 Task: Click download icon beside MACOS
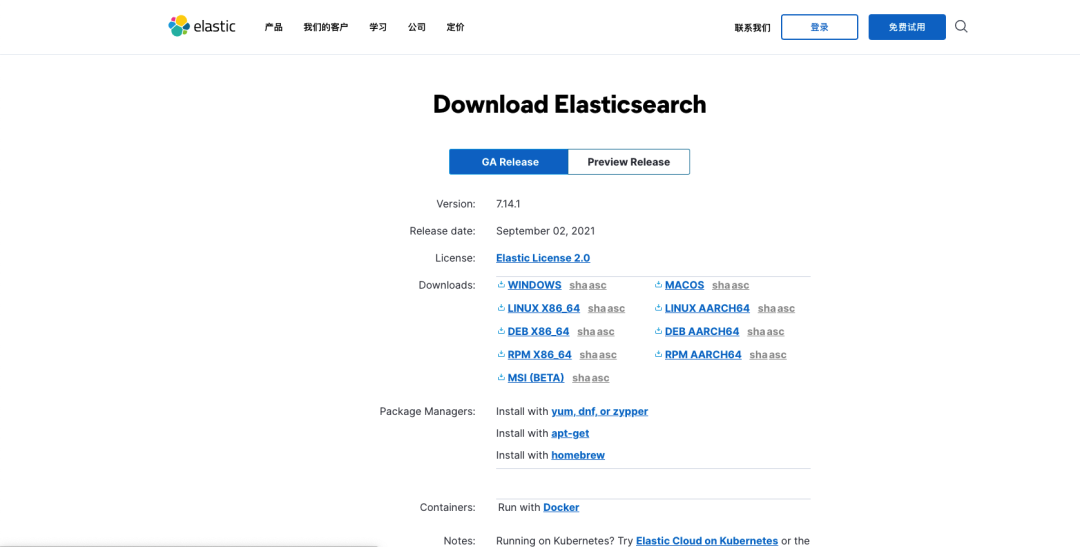point(658,285)
